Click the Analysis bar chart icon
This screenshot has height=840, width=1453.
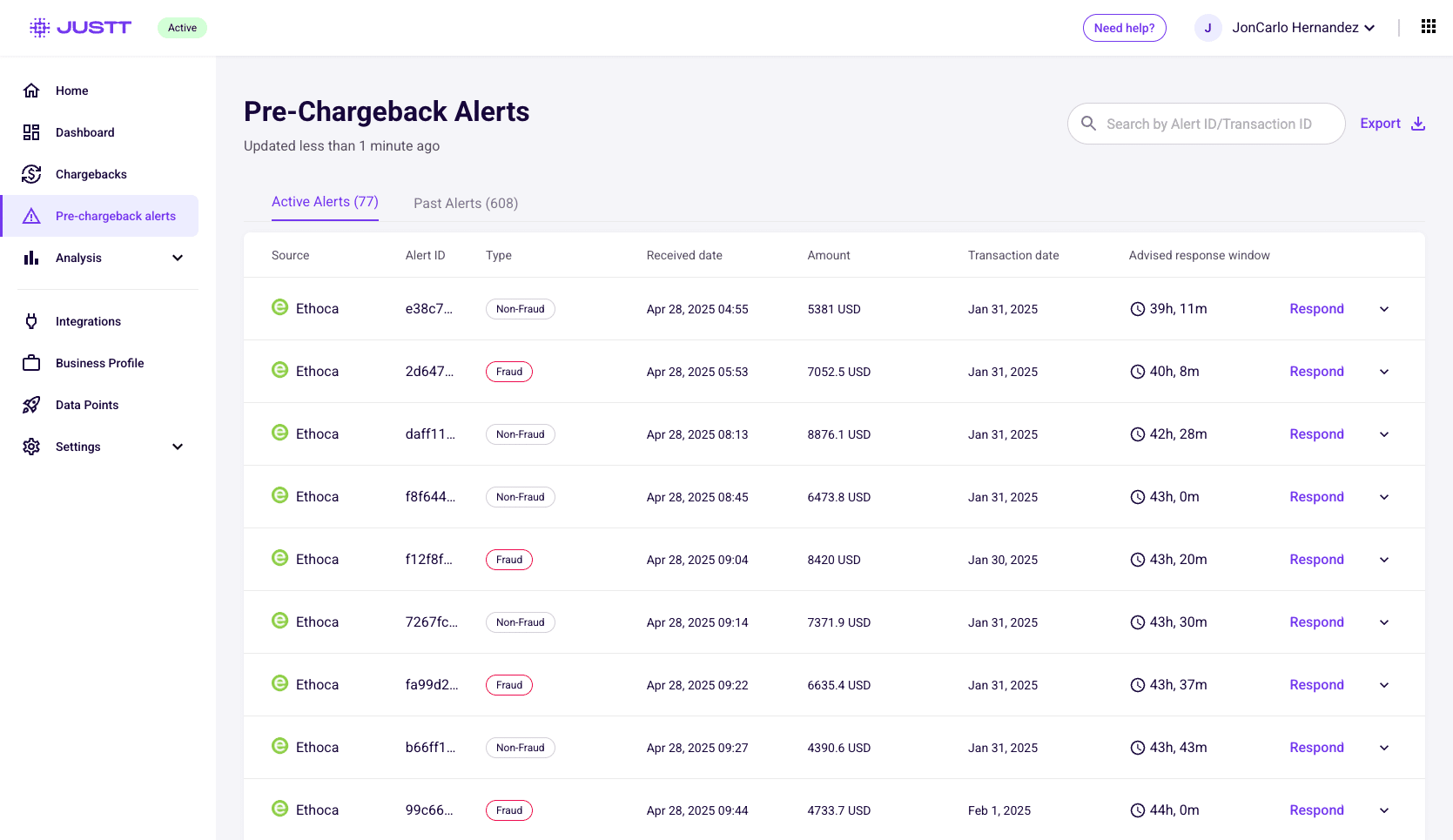pos(31,258)
